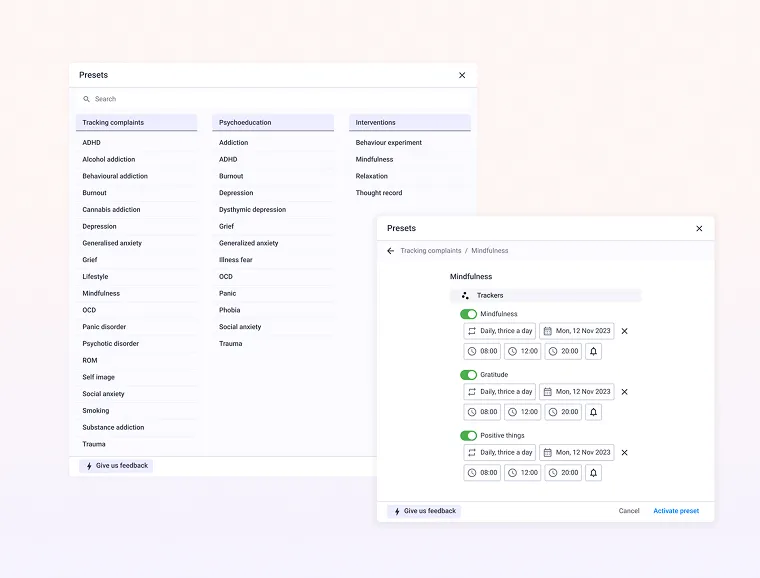Expand the Trackers section header bar
Image resolution: width=760 pixels, height=578 pixels.
(x=545, y=295)
